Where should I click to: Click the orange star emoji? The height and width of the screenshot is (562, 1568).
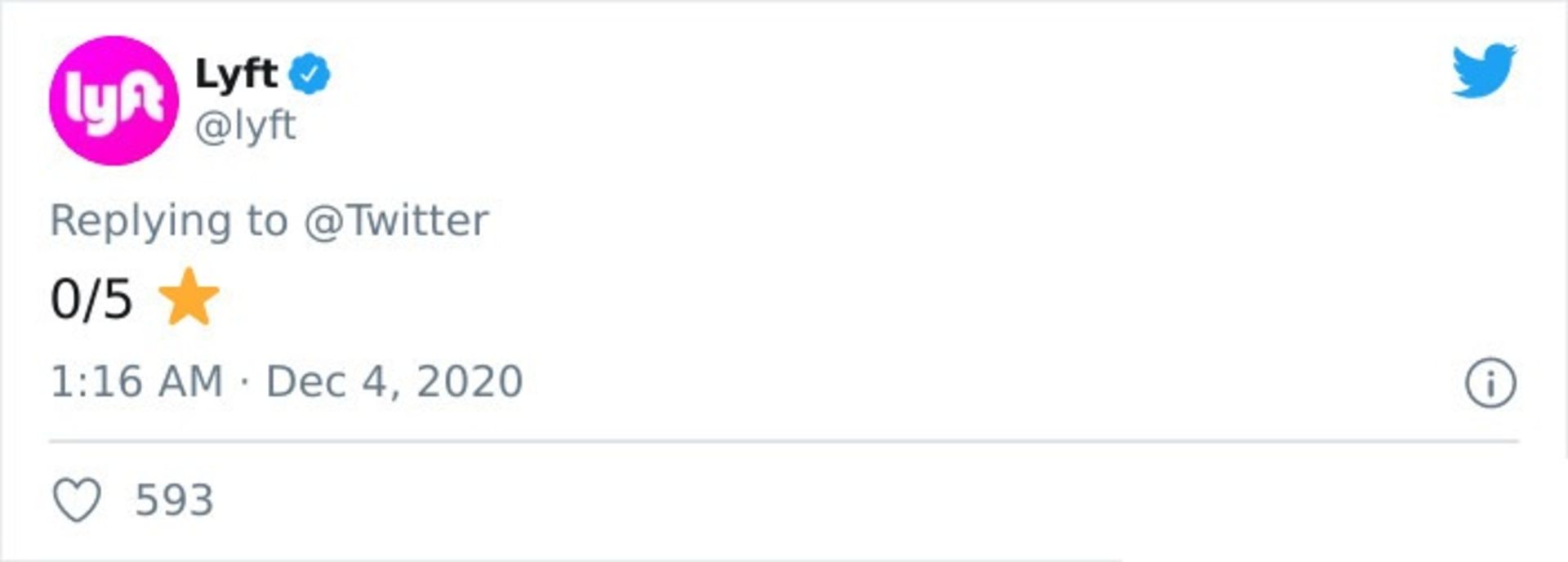pyautogui.click(x=189, y=297)
